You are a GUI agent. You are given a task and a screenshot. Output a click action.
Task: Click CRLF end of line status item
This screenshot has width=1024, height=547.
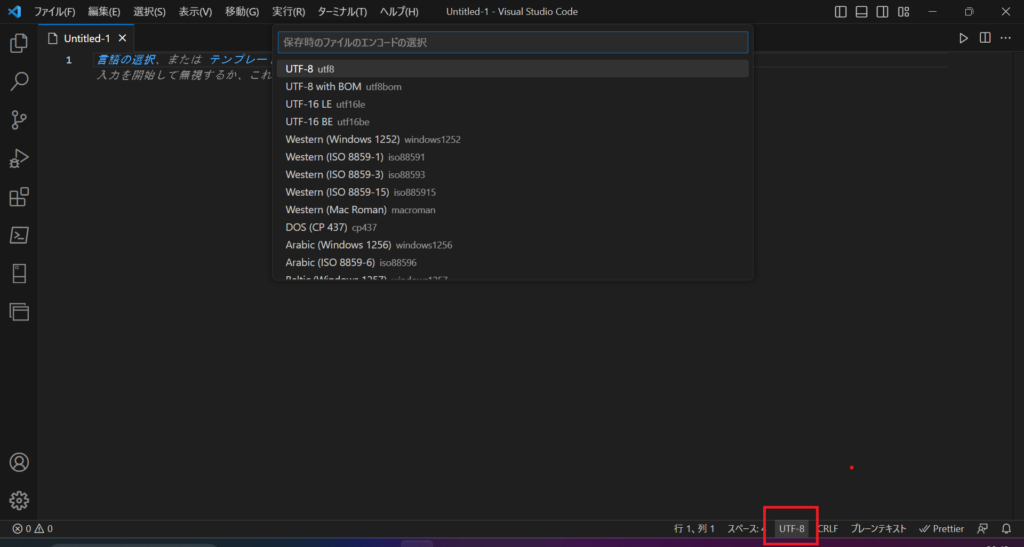point(827,529)
